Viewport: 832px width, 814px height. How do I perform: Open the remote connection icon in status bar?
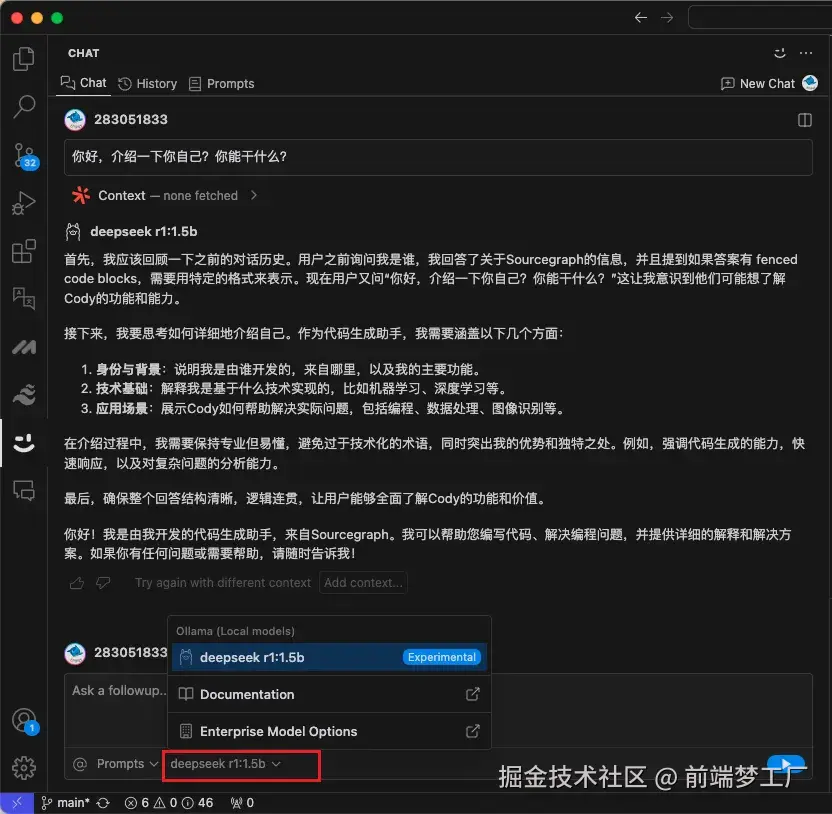point(16,802)
